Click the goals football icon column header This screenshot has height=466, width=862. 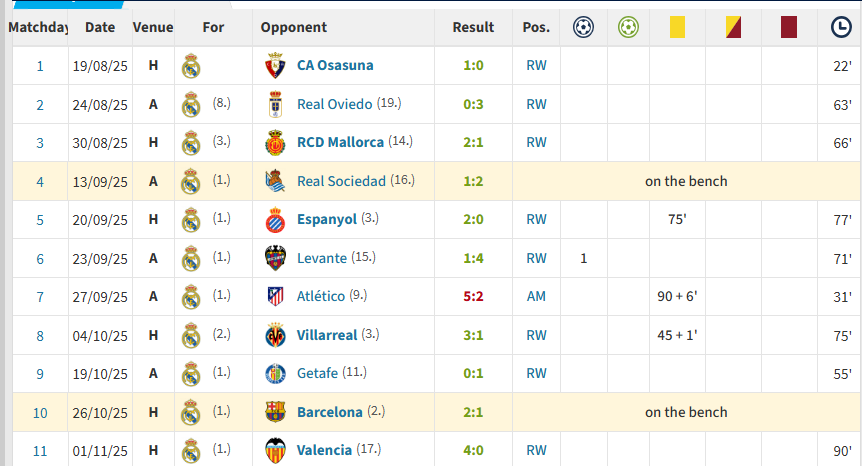click(583, 27)
